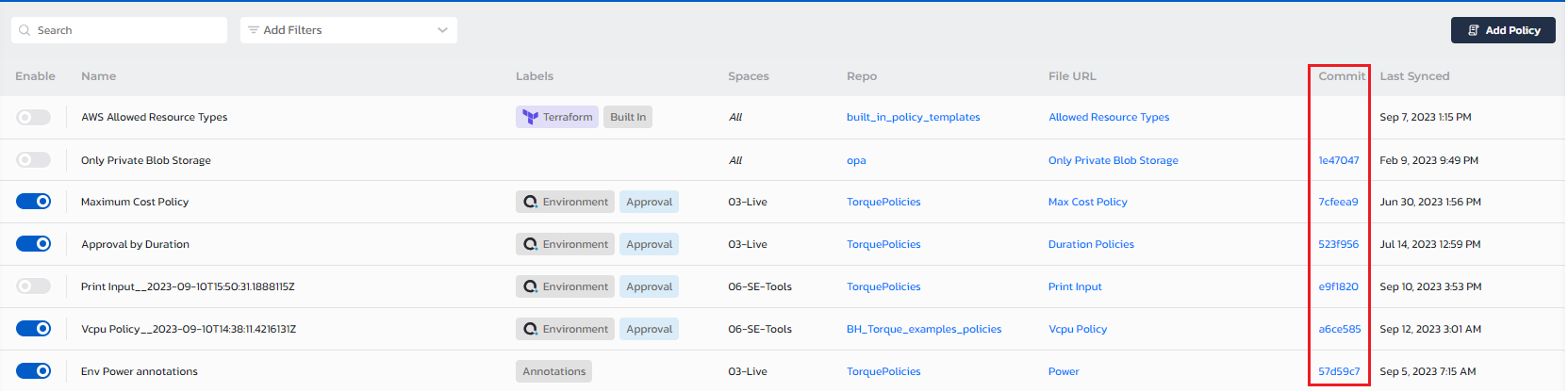
Task: Click the Annotations label tag
Action: [554, 371]
